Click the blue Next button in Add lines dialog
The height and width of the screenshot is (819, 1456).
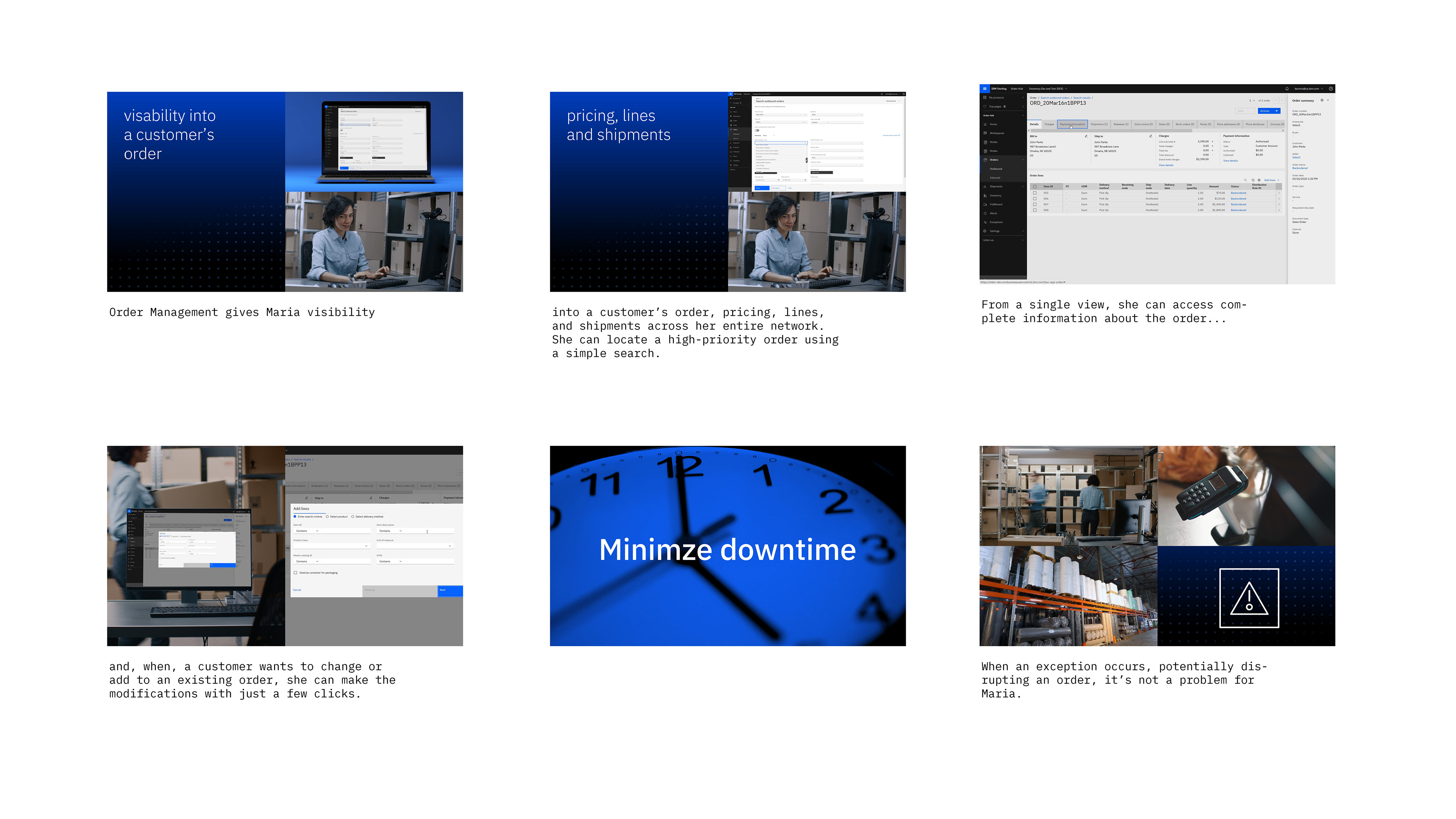[x=450, y=590]
